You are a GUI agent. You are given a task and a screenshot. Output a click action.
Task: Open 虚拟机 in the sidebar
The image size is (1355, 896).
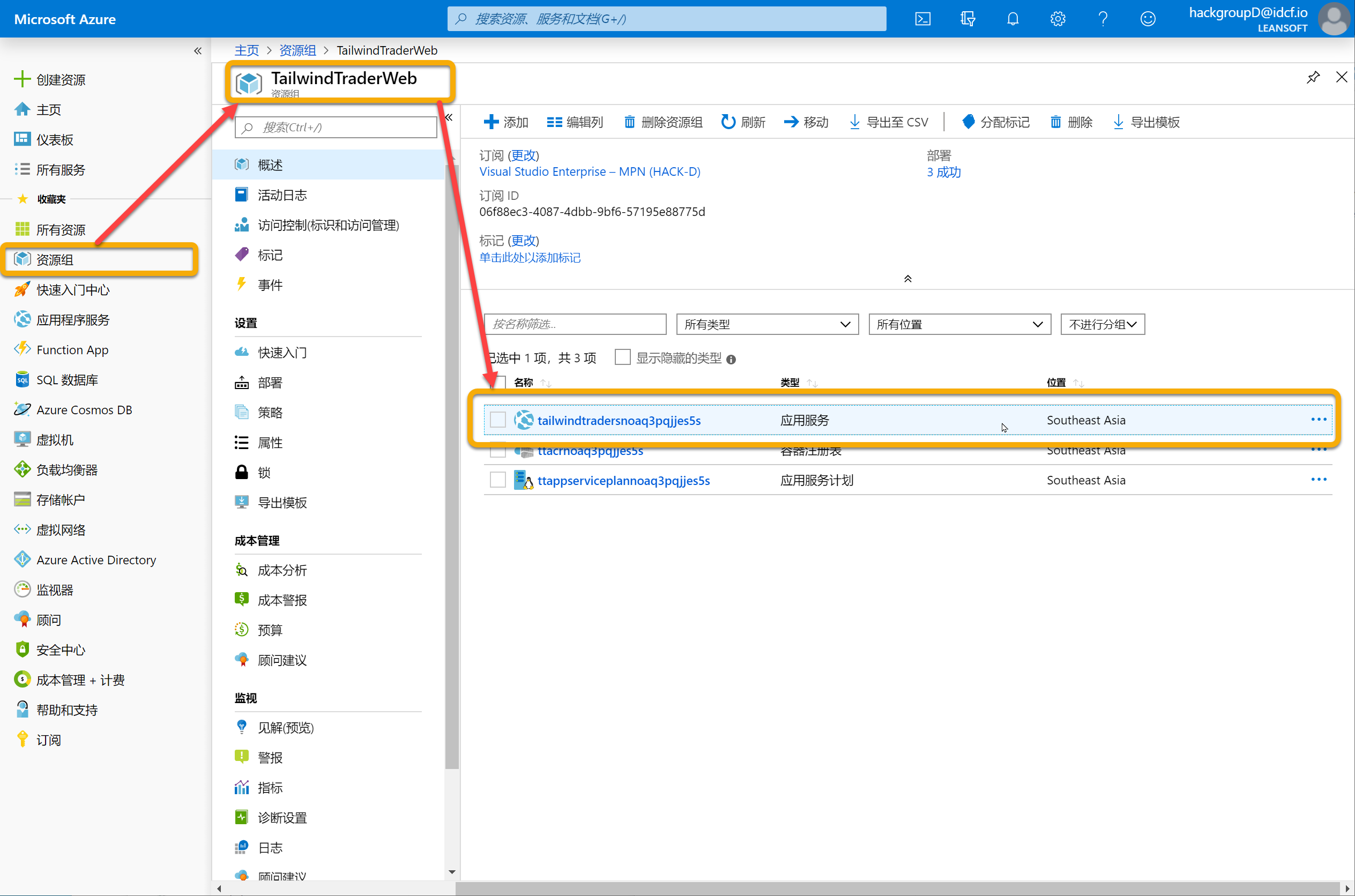(x=43, y=440)
